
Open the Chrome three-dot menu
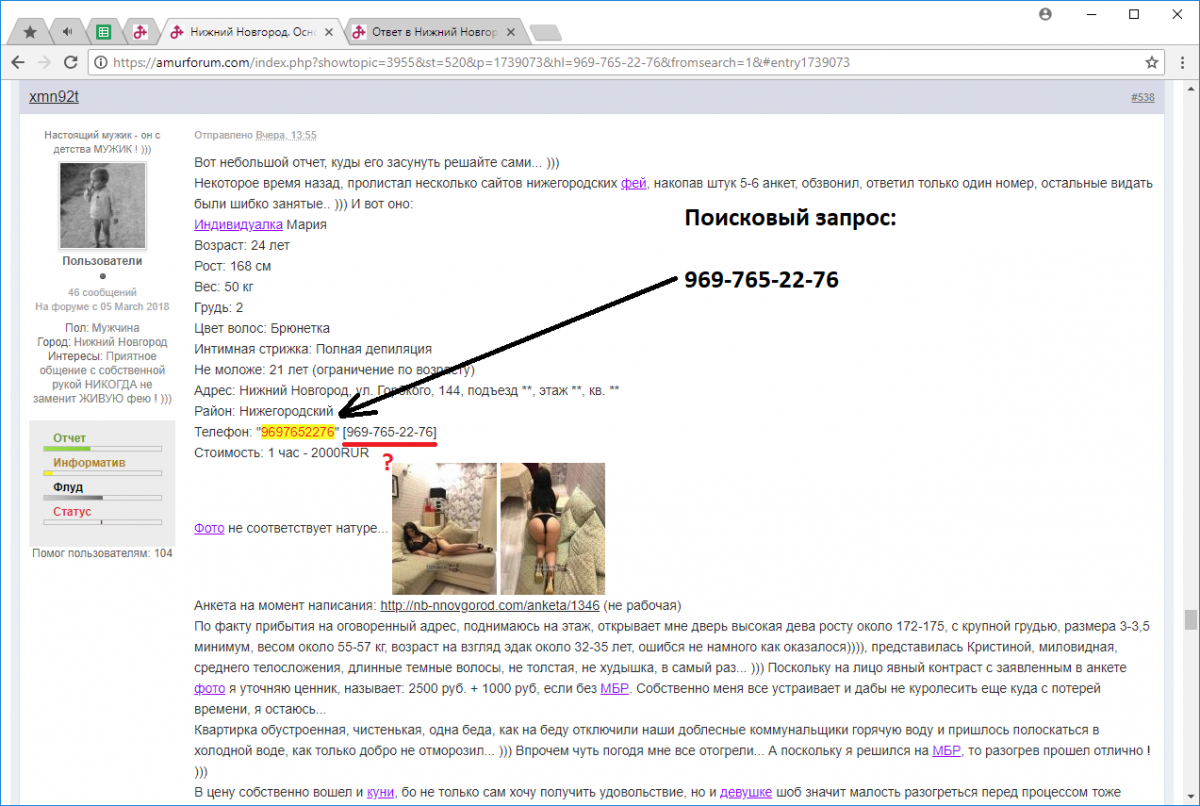[1179, 62]
